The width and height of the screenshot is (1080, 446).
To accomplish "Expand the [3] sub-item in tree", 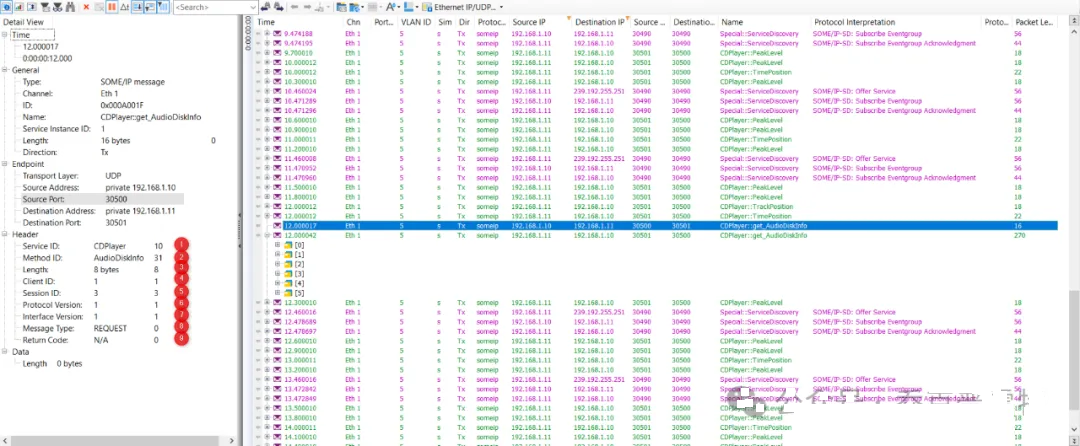I will [277, 273].
